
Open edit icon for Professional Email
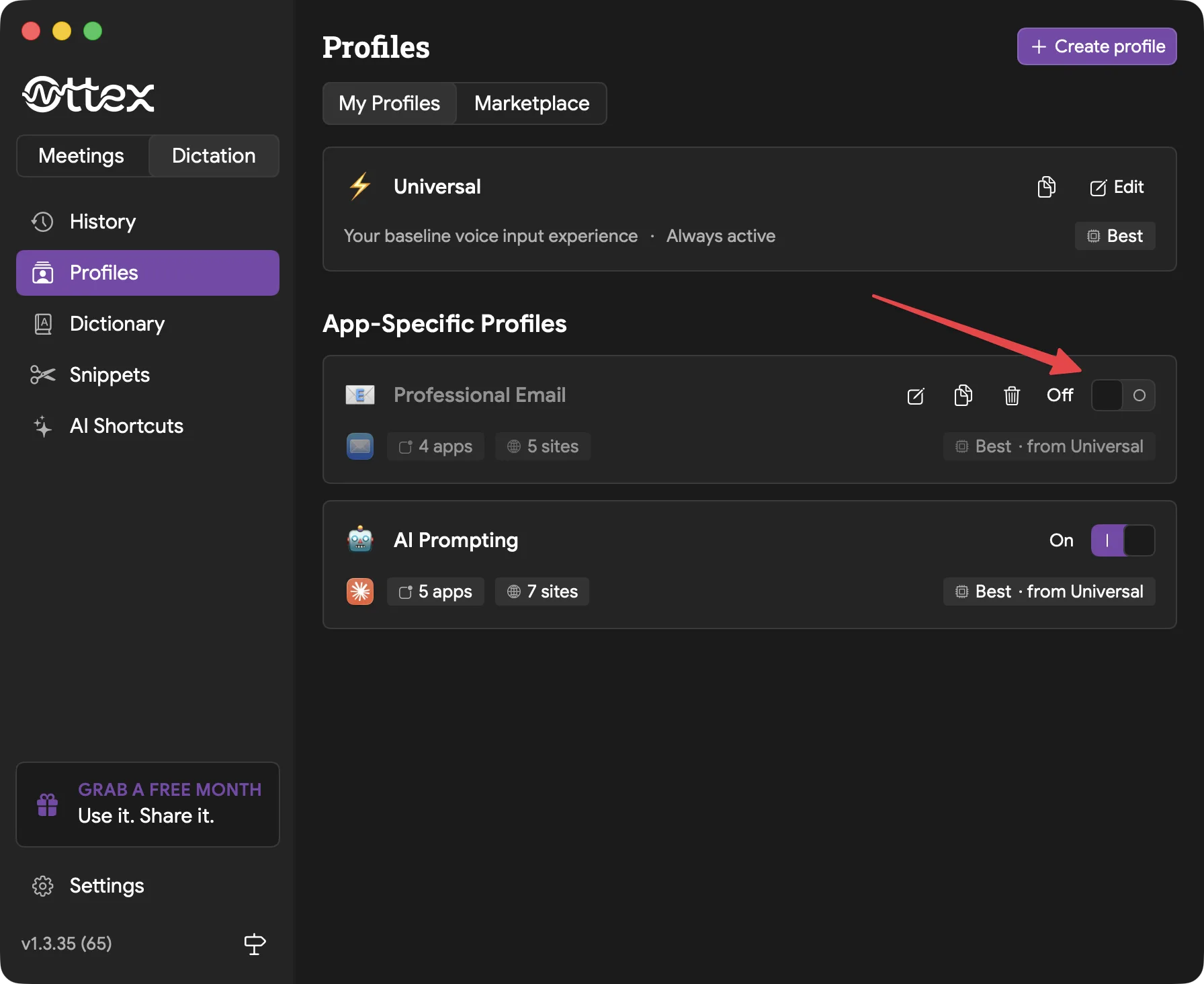(916, 396)
